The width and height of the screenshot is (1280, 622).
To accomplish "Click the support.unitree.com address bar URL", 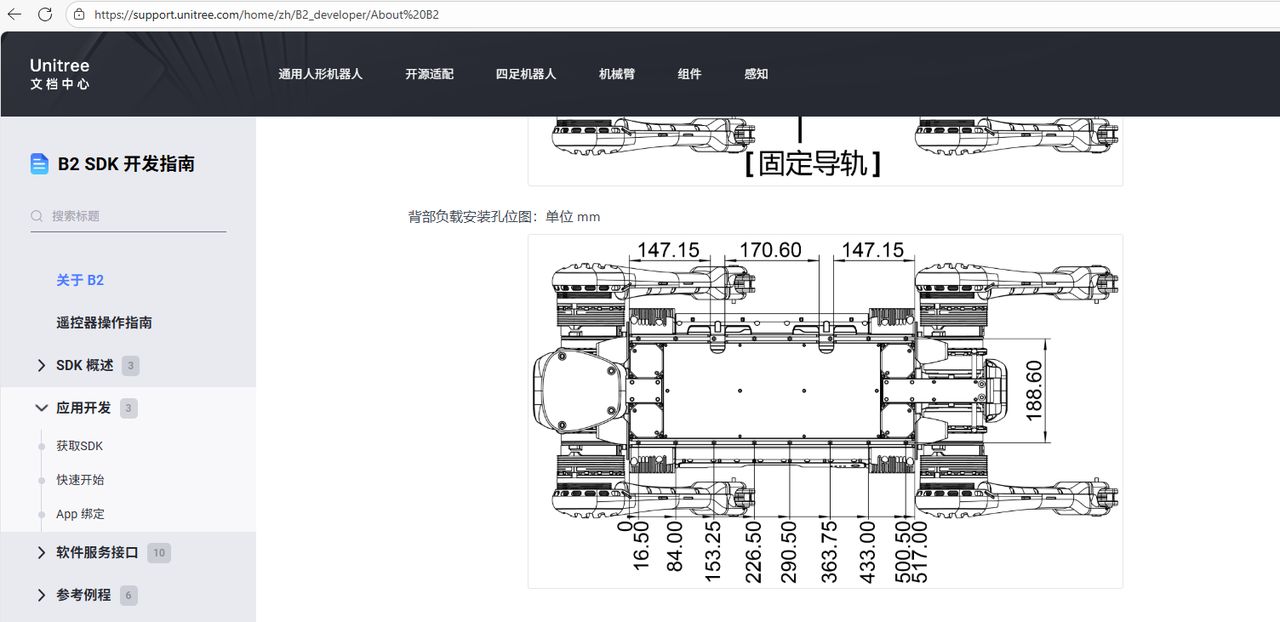I will point(266,15).
